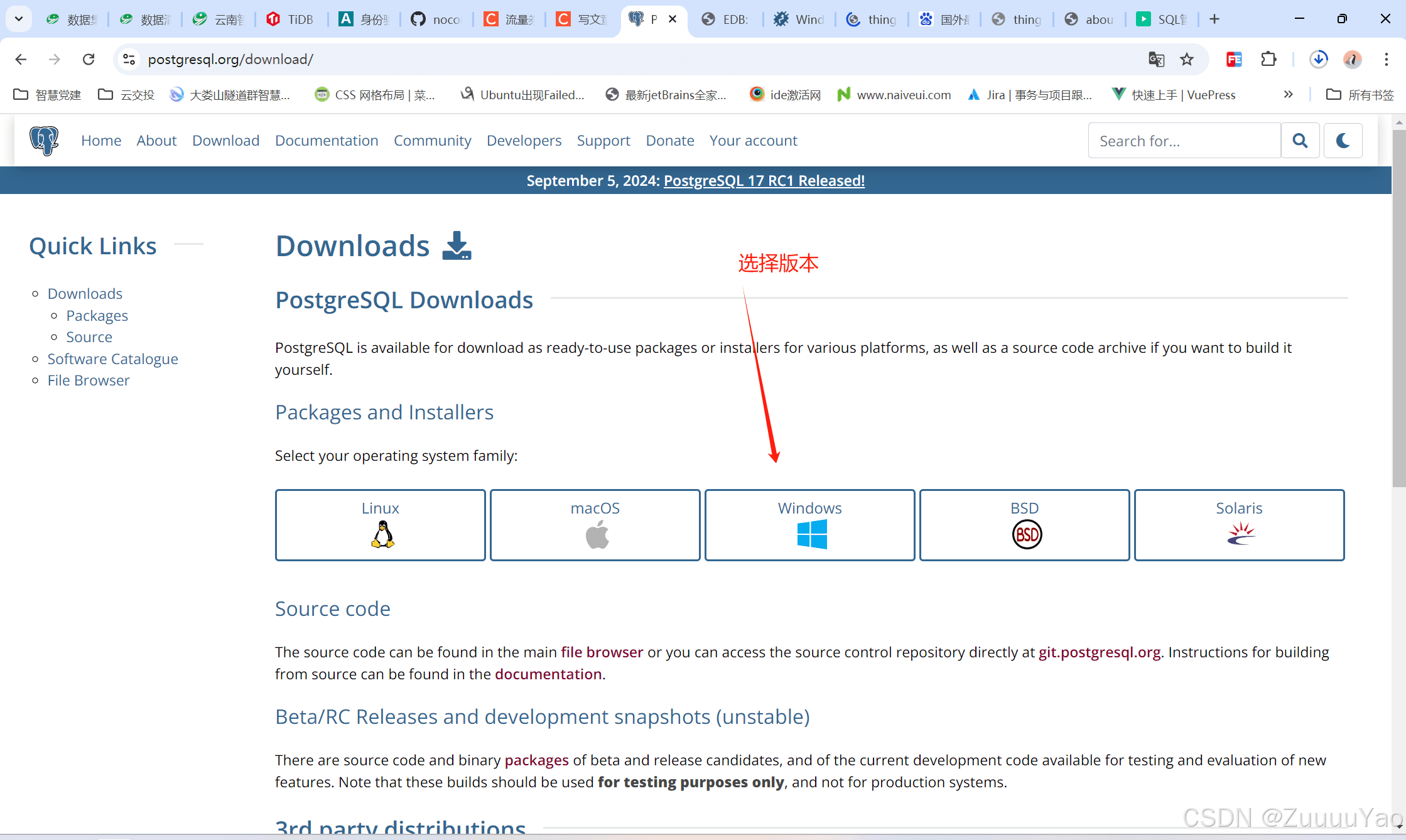Viewport: 1406px width, 840px height.
Task: Open the downloads icon in toolbar
Action: (1318, 59)
